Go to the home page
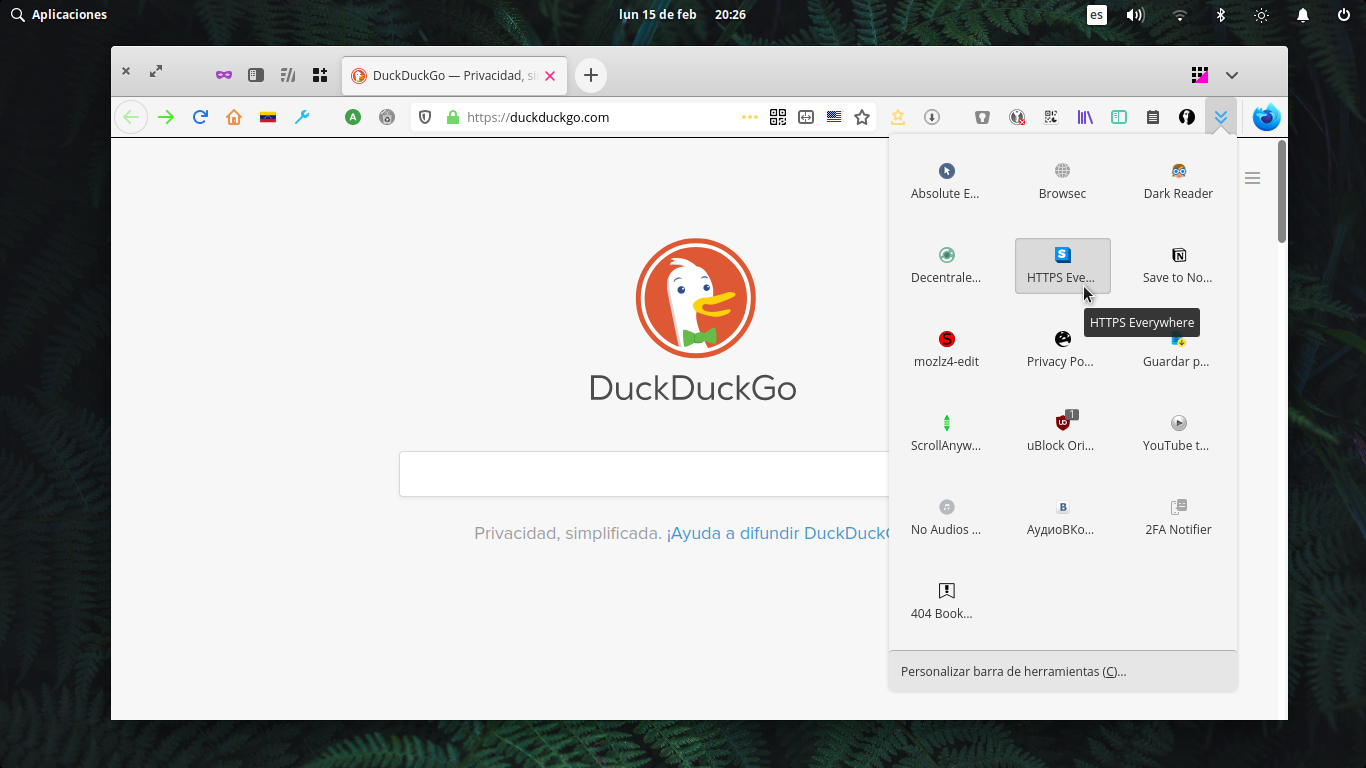The height and width of the screenshot is (768, 1366). [234, 117]
